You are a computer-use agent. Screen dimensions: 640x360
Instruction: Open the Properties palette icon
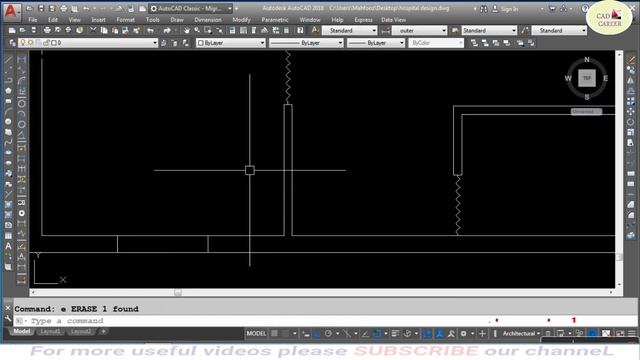coord(232,31)
